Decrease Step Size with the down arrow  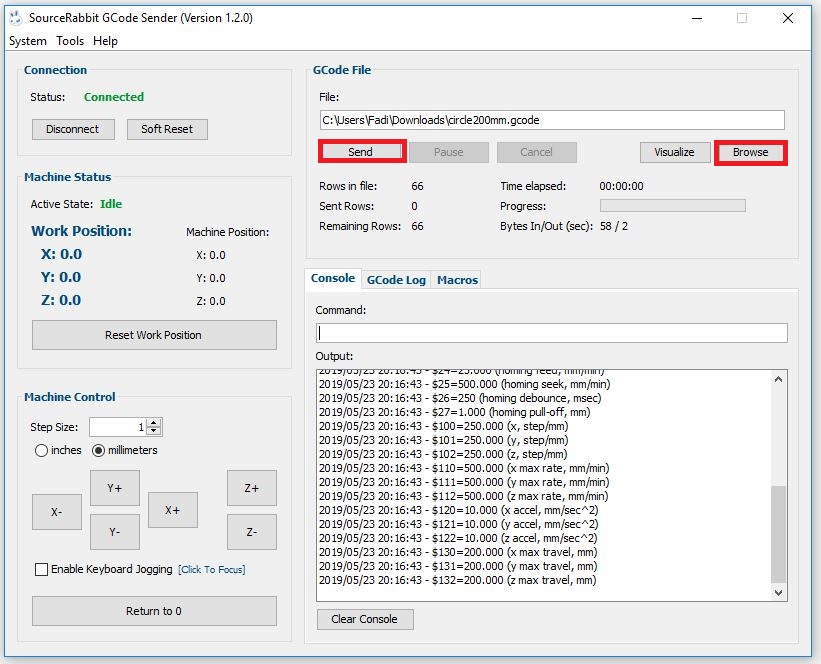153,431
